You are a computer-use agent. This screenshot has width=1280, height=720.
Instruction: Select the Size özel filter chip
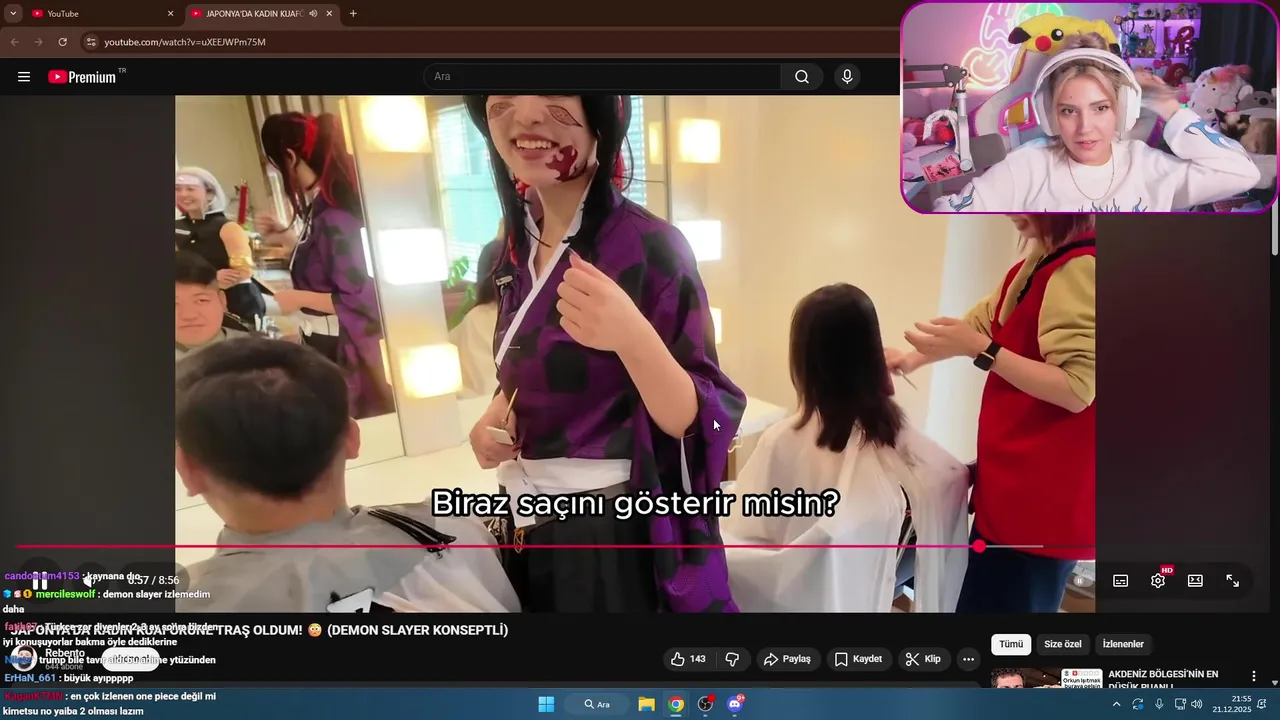pos(1063,644)
